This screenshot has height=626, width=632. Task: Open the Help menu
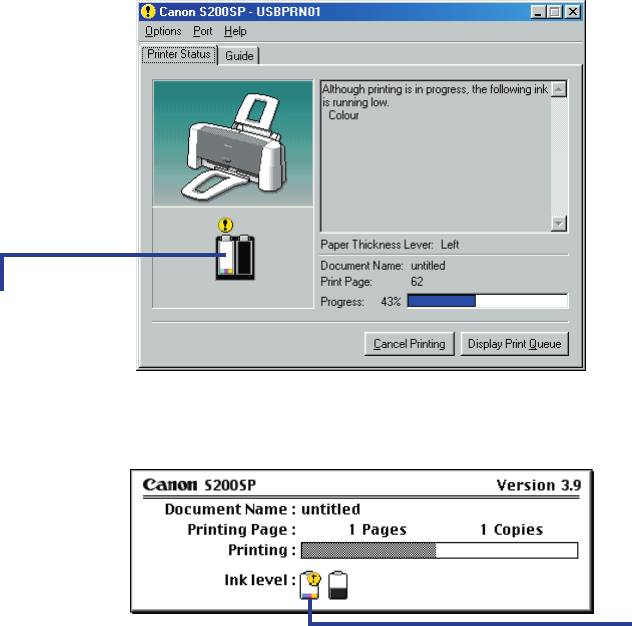coord(235,31)
